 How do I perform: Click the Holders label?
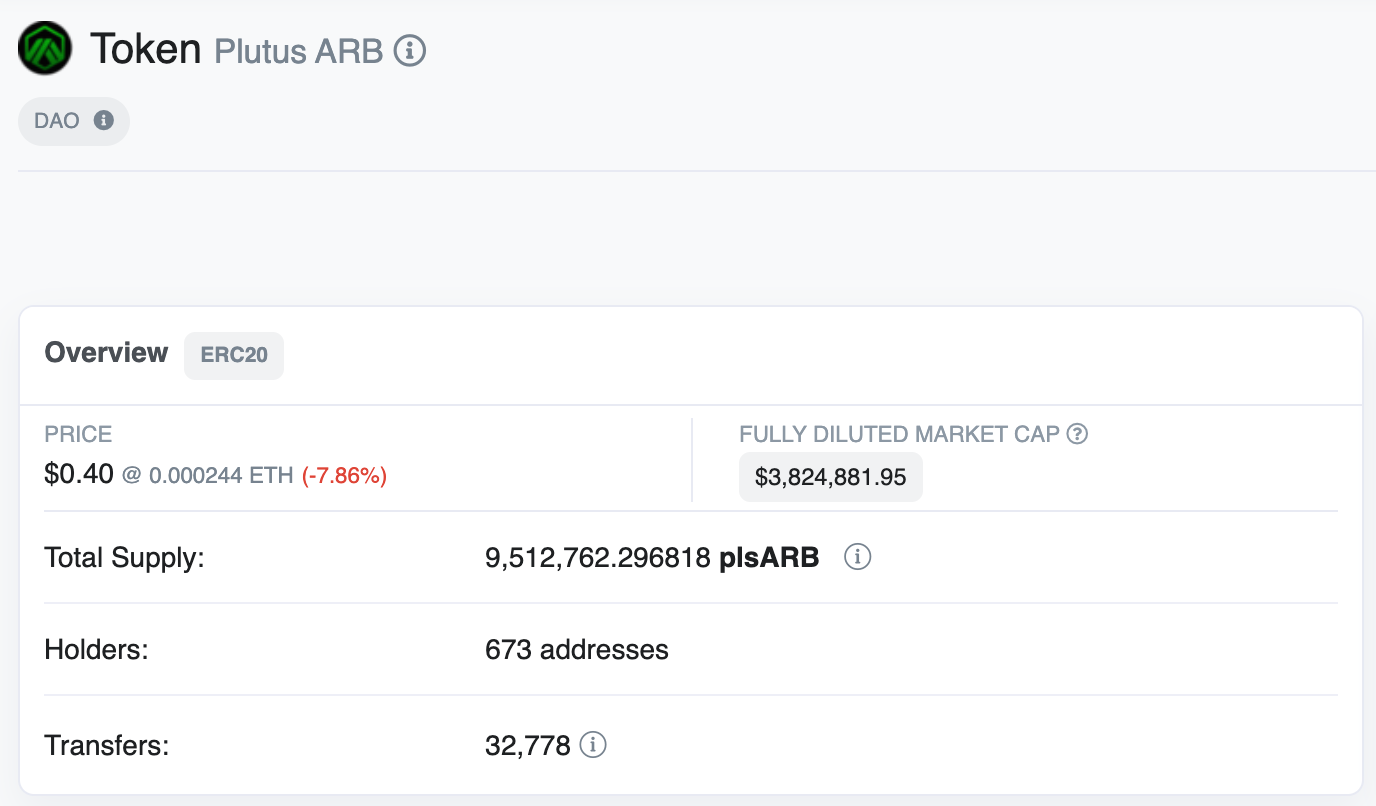click(x=97, y=650)
